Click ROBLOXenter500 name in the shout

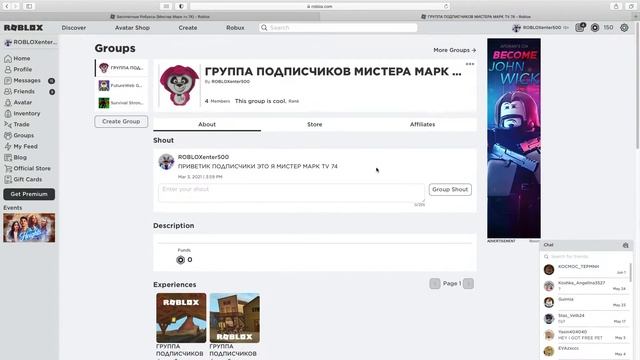(x=203, y=157)
